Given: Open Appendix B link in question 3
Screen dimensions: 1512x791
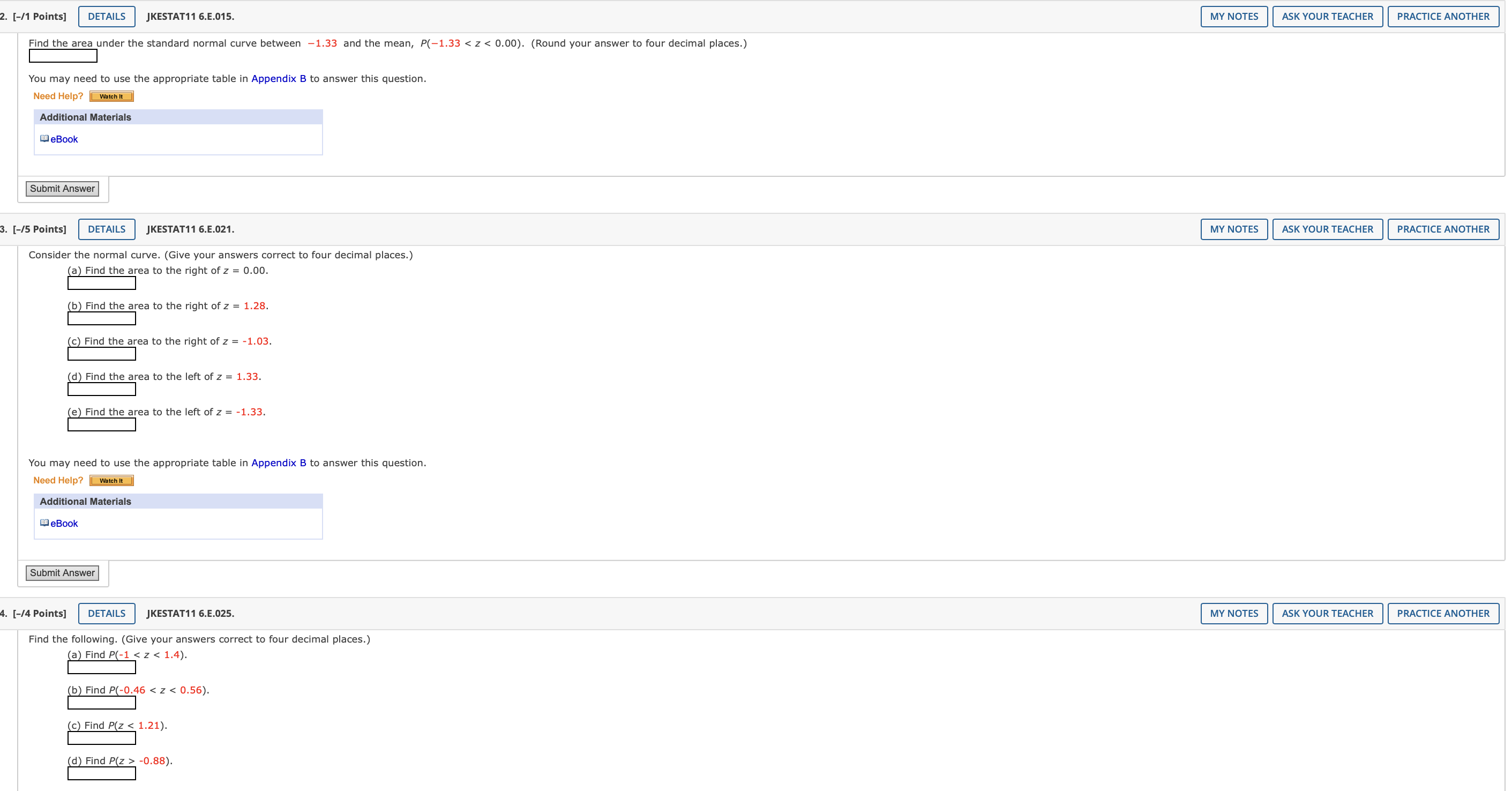Looking at the screenshot, I should coord(279,462).
